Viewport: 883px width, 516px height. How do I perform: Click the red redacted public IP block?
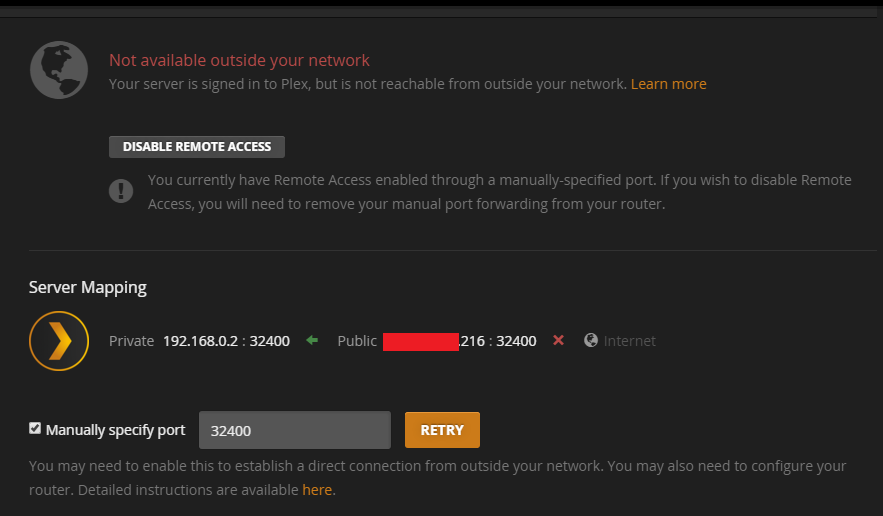coord(421,341)
